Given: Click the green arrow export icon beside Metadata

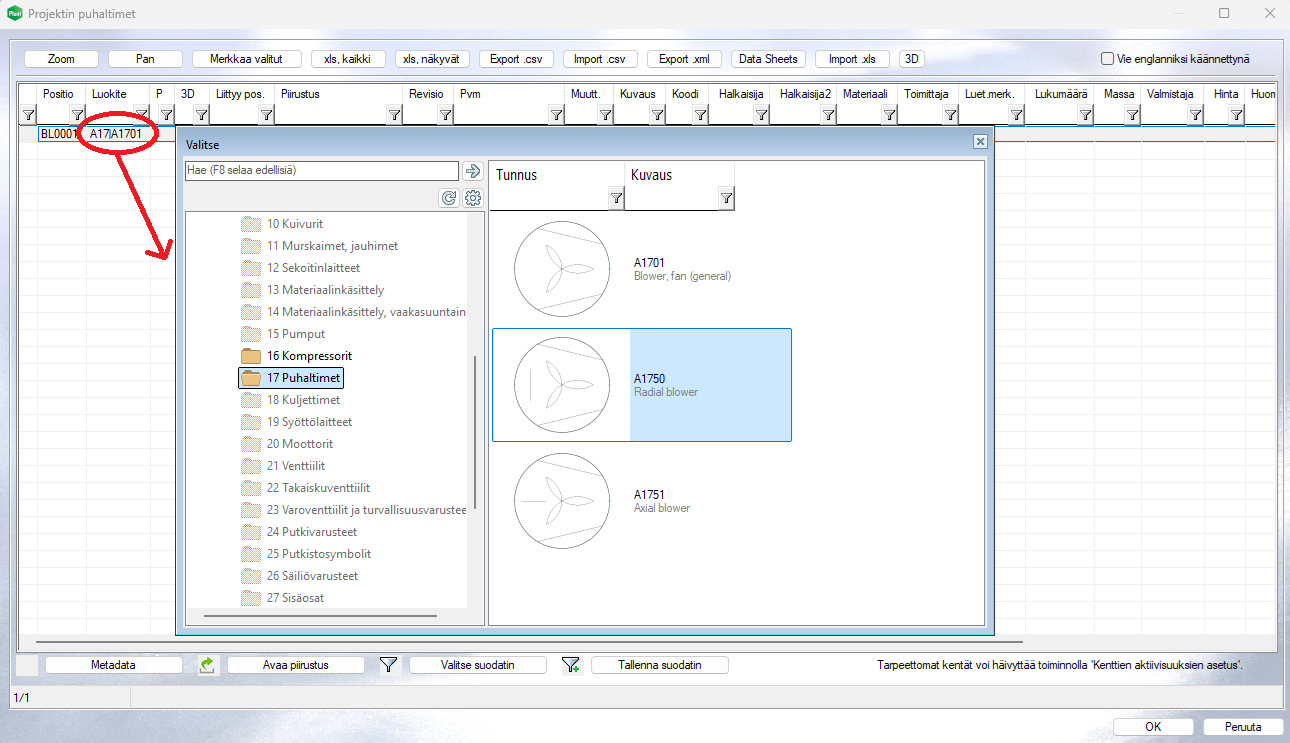Looking at the screenshot, I should 207,665.
